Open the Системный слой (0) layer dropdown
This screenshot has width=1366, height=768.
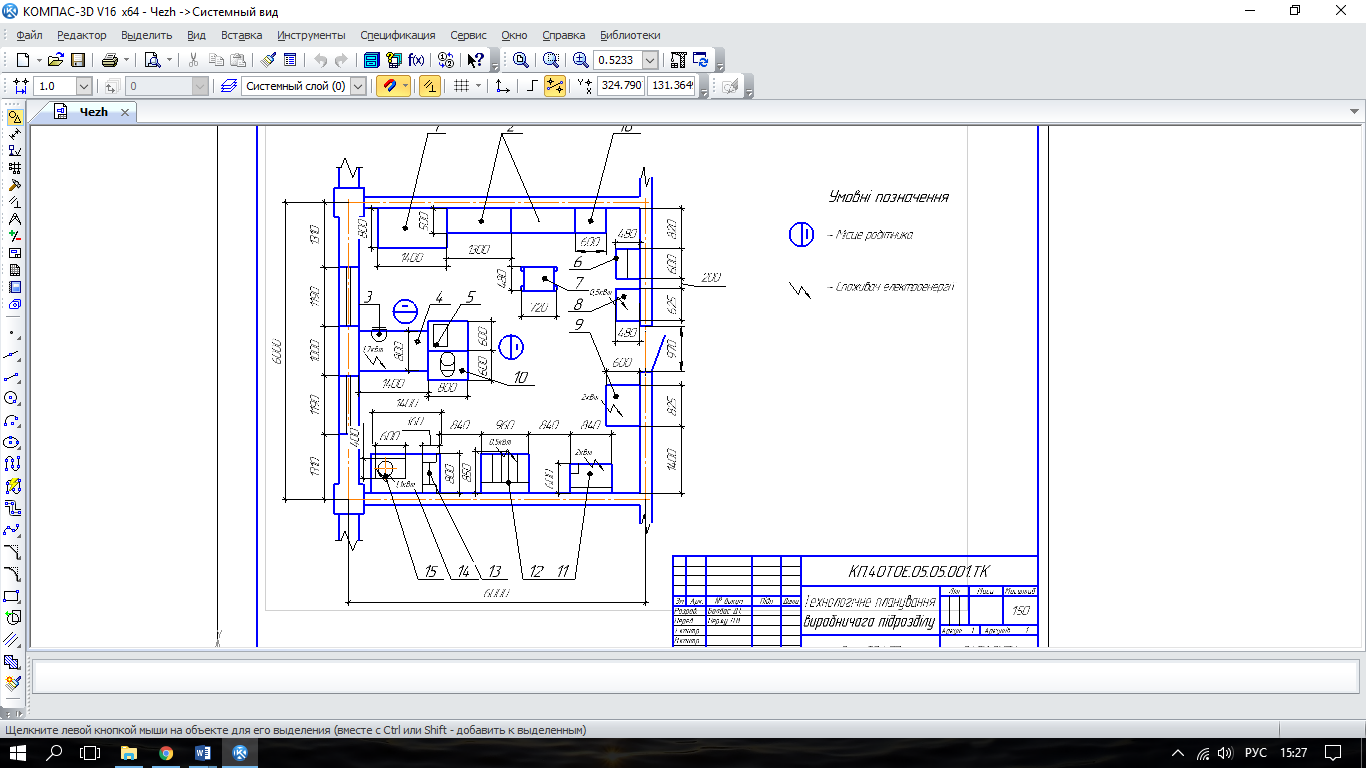[358, 86]
